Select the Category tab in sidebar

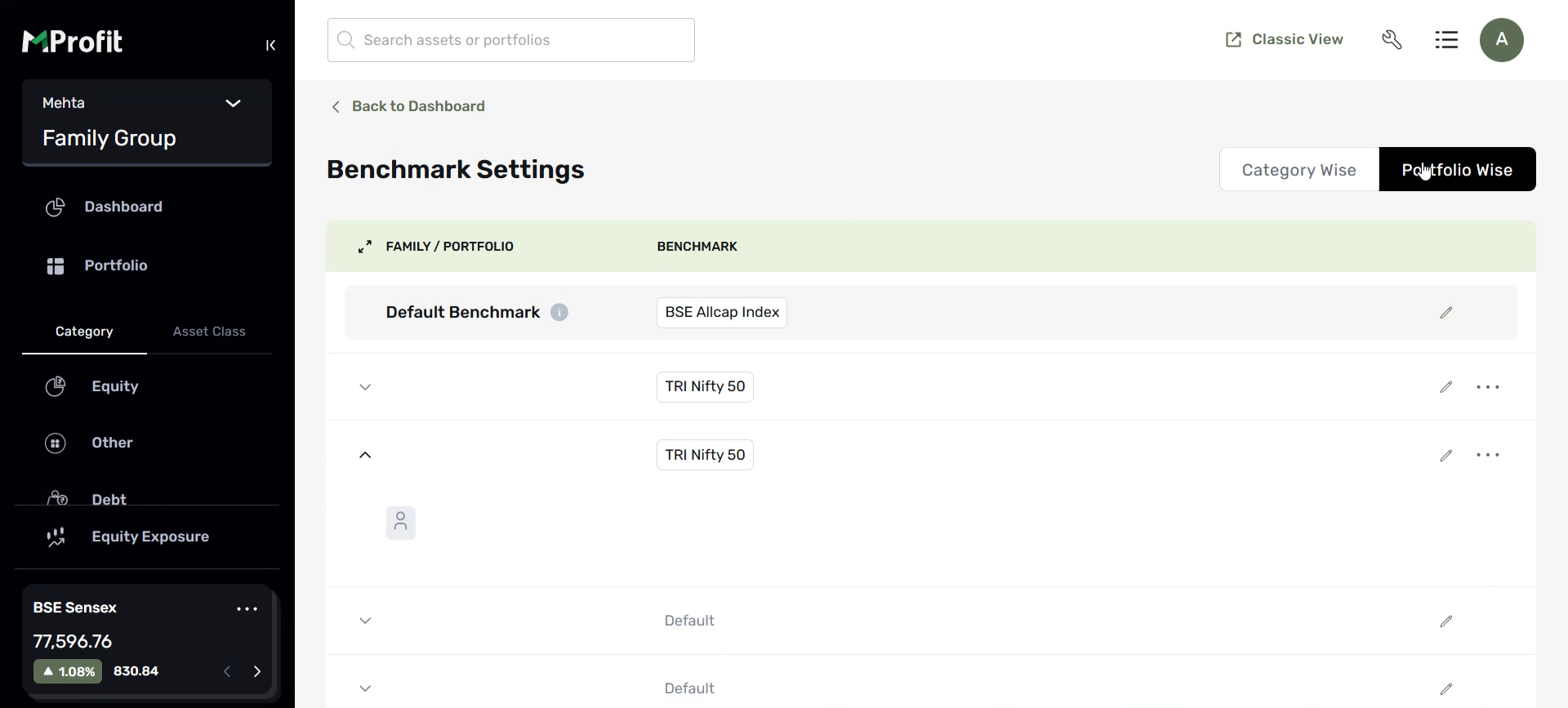coord(84,332)
